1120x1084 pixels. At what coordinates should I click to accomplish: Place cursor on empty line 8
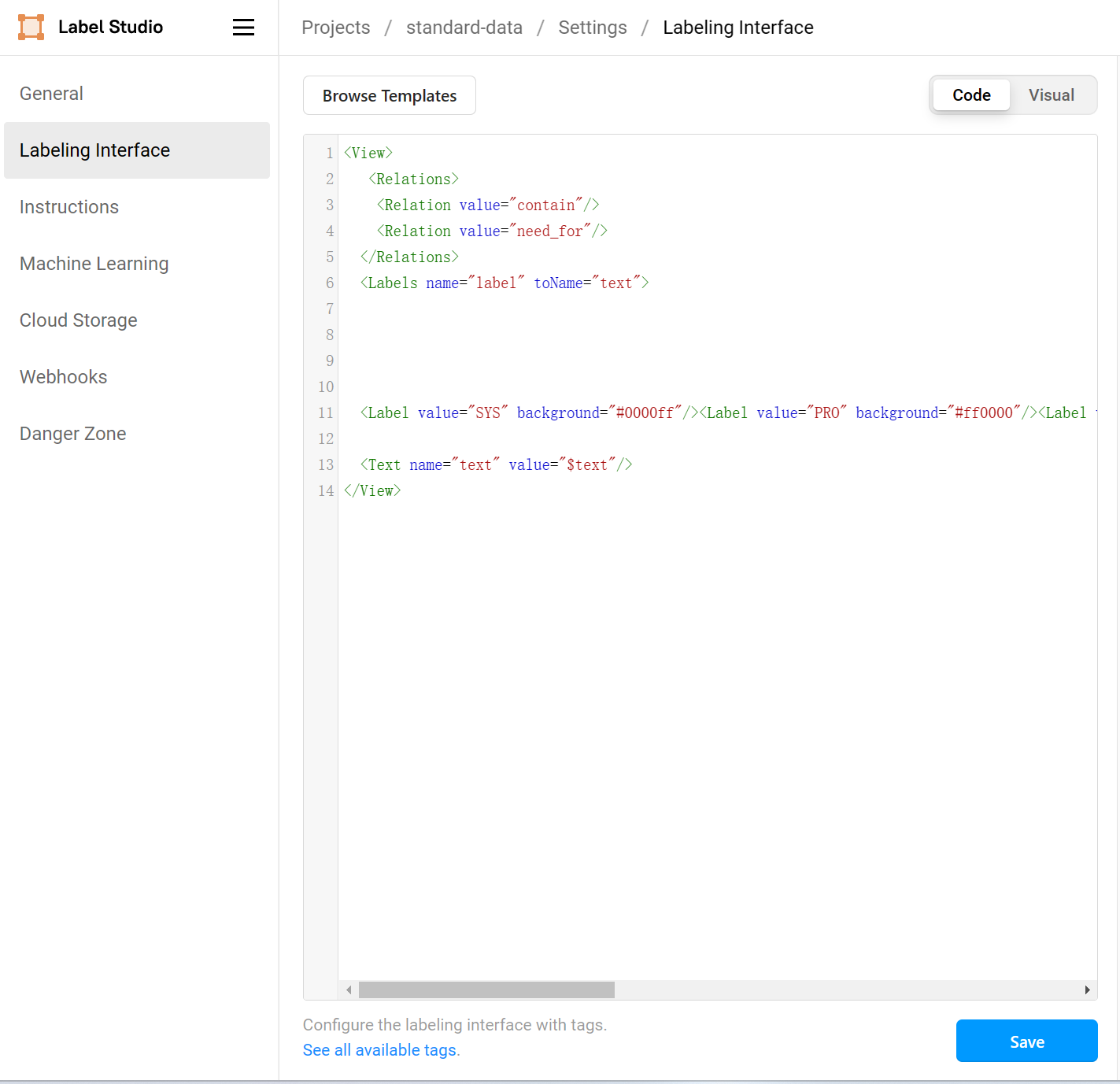tap(717, 335)
